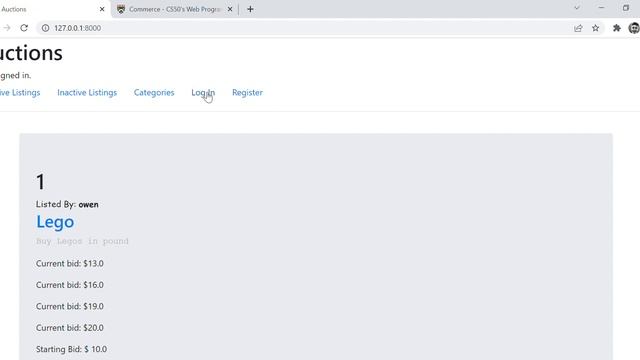Click the forward navigation arrow
The height and width of the screenshot is (360, 640).
[x=7, y=28]
